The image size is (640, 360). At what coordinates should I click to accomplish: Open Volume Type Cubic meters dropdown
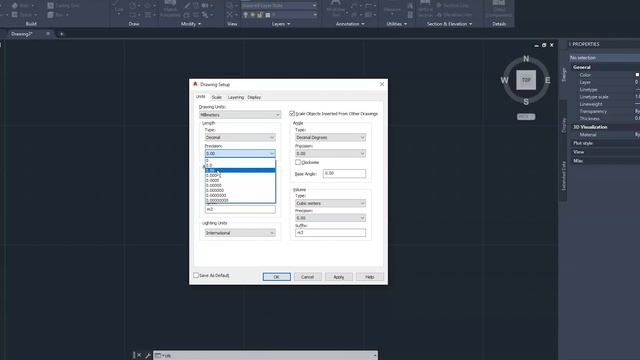click(330, 203)
